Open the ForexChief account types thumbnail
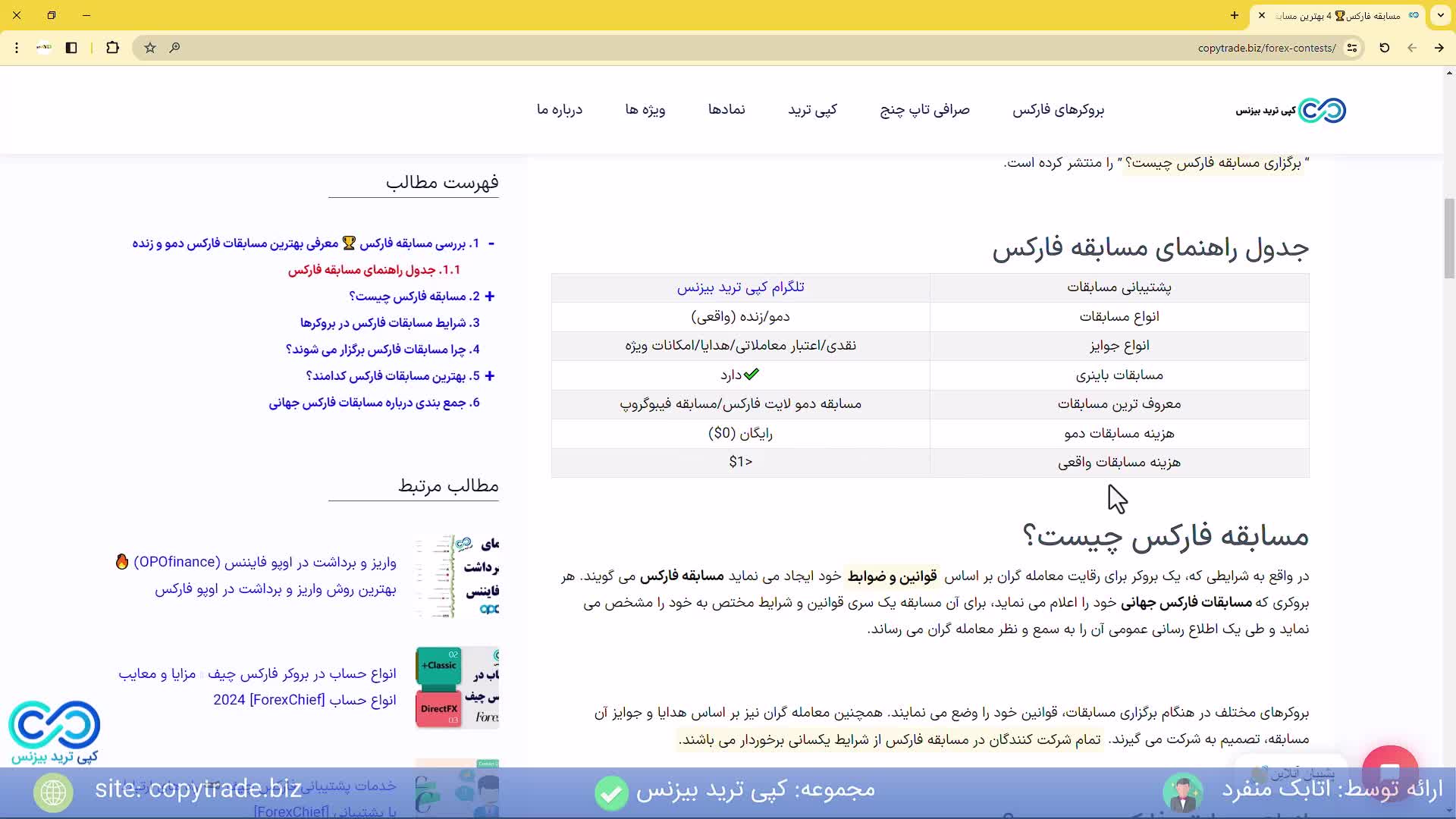Image resolution: width=1456 pixels, height=819 pixels. [457, 687]
